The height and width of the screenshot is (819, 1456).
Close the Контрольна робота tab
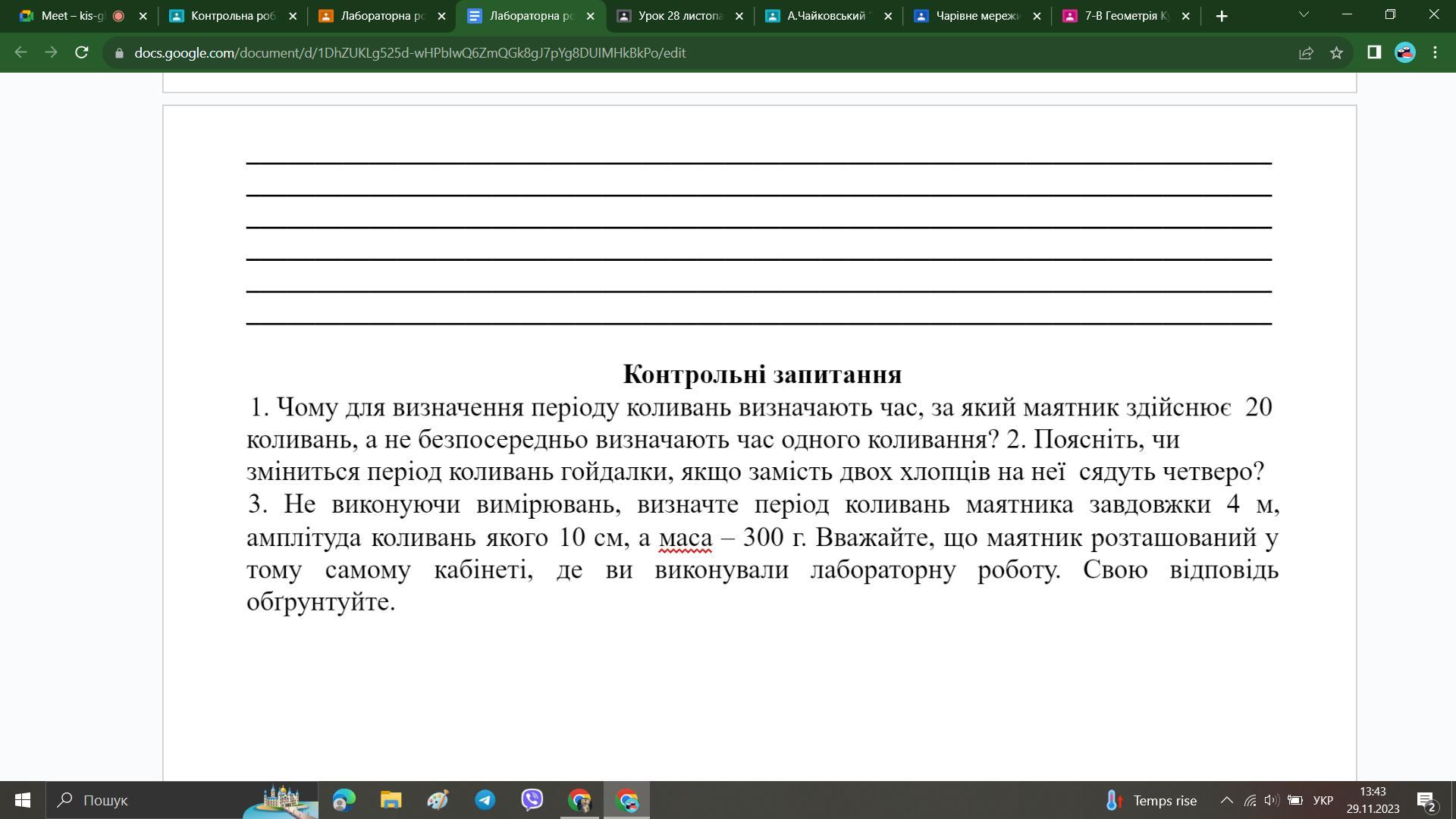(x=293, y=16)
